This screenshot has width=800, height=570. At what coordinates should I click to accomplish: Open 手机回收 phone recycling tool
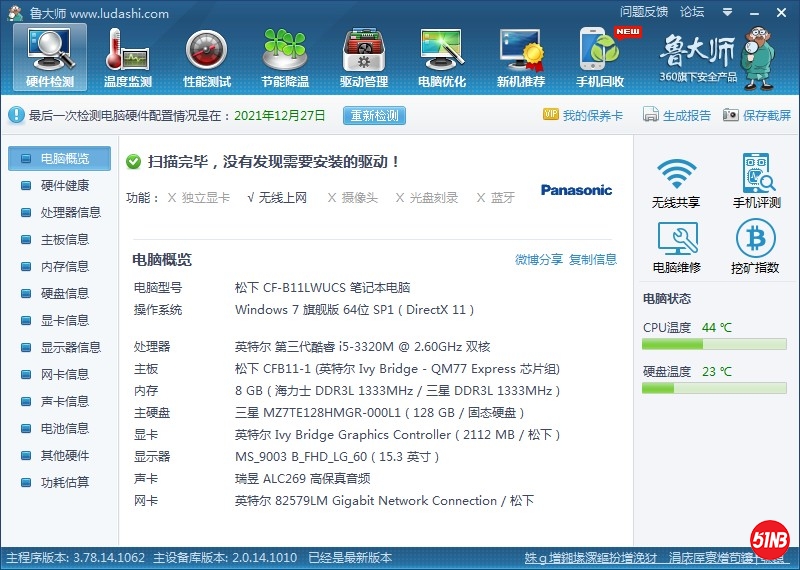(601, 56)
